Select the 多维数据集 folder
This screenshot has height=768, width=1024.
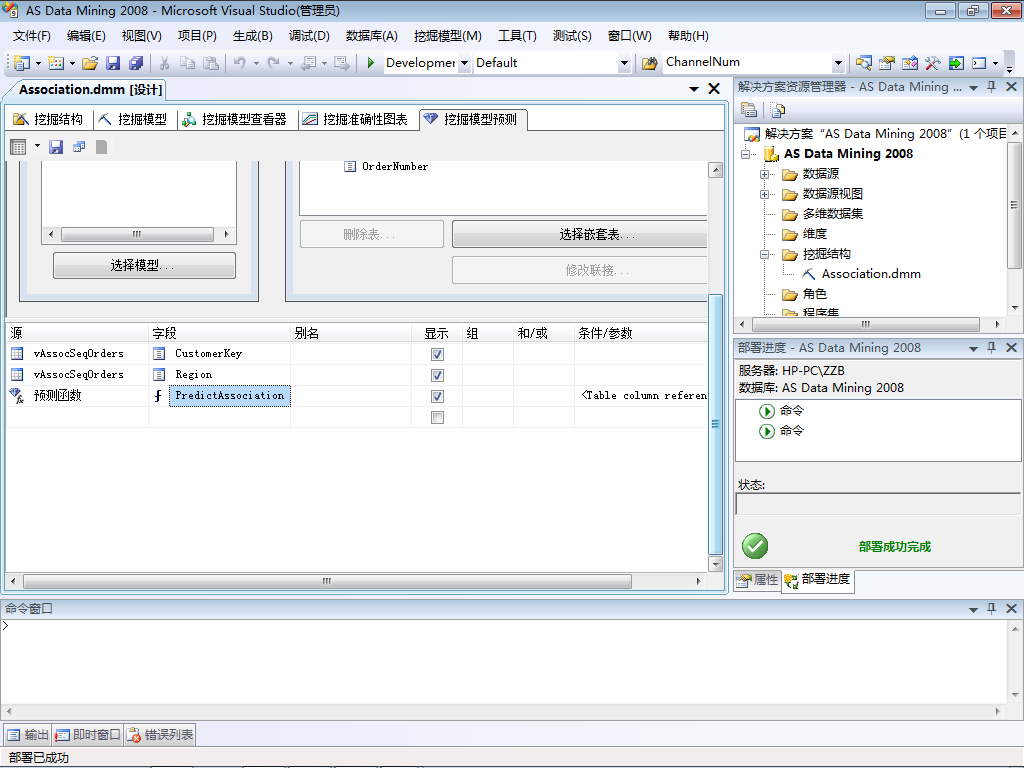coord(833,214)
